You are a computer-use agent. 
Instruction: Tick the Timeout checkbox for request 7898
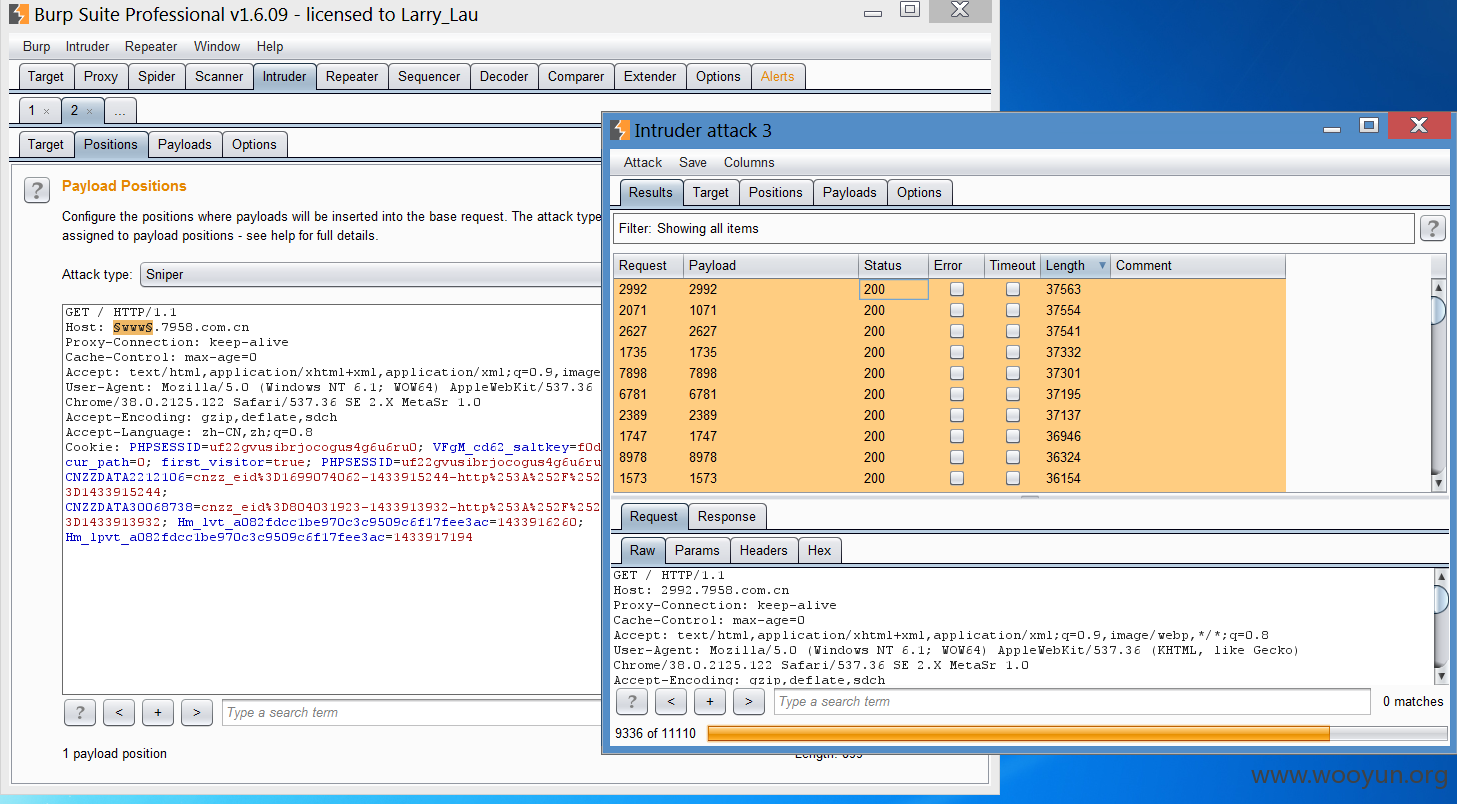click(1013, 373)
